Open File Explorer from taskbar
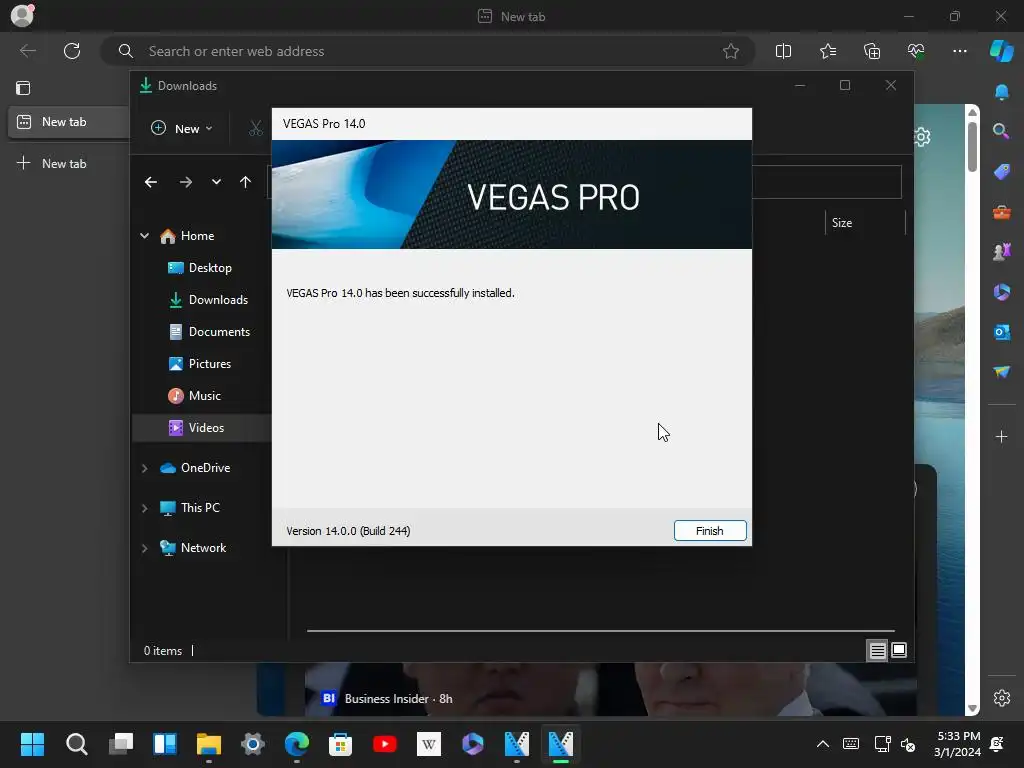 [x=209, y=744]
